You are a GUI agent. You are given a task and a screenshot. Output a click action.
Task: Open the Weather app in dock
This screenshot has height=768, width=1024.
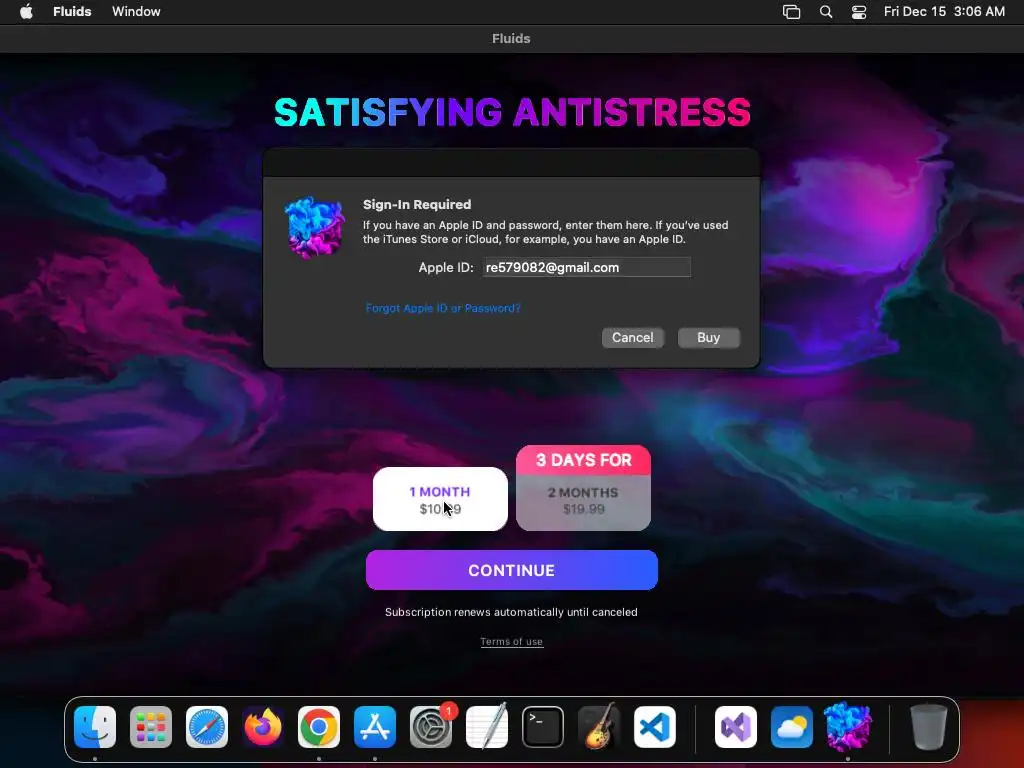[792, 726]
